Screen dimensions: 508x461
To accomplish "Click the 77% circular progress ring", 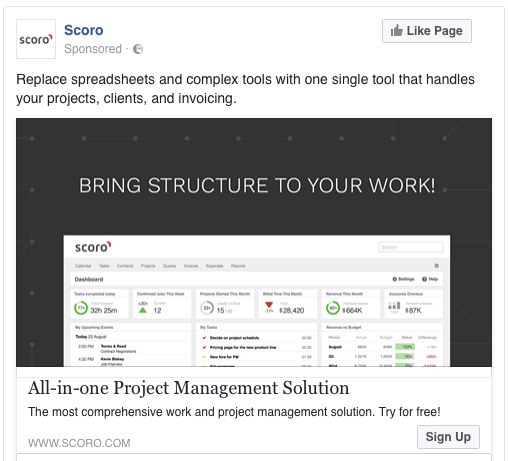I will coord(81,307).
